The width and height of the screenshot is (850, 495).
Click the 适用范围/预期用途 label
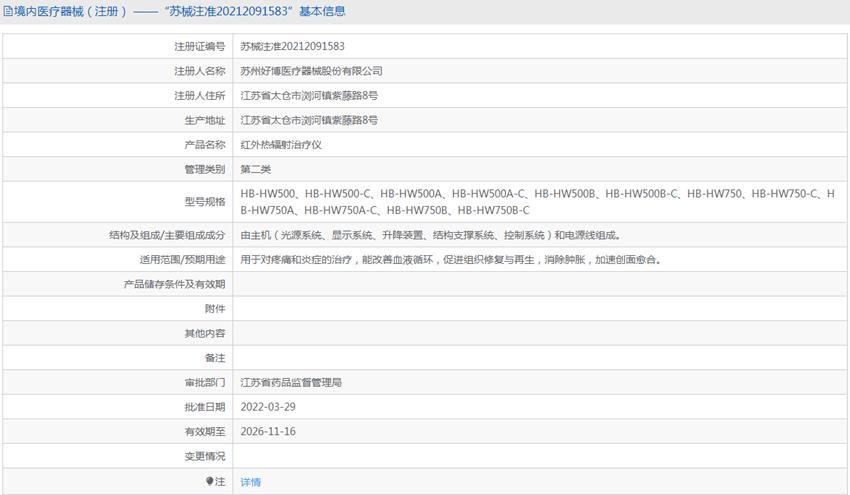182,260
